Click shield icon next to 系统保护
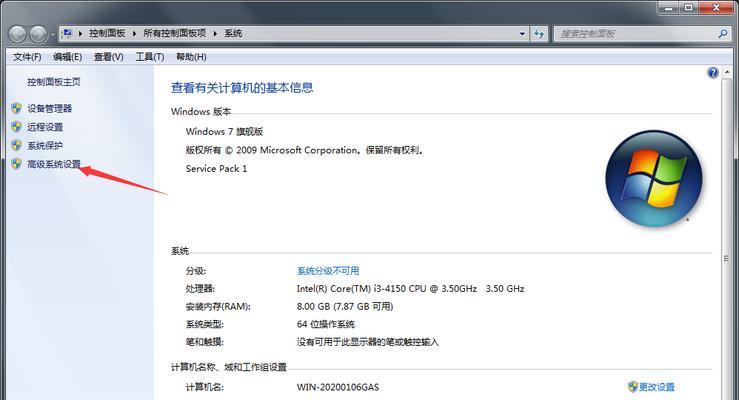The image size is (739, 400). [16, 145]
